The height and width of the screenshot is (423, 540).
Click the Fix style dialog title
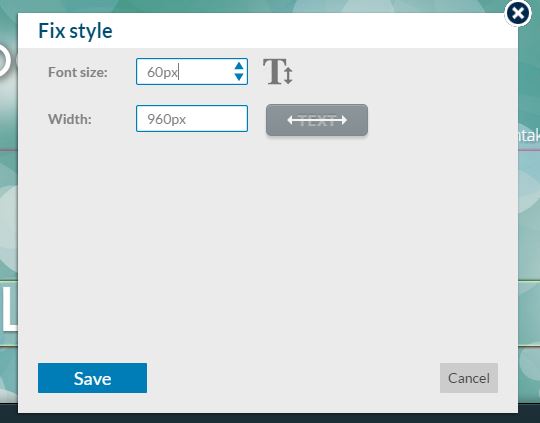click(75, 31)
